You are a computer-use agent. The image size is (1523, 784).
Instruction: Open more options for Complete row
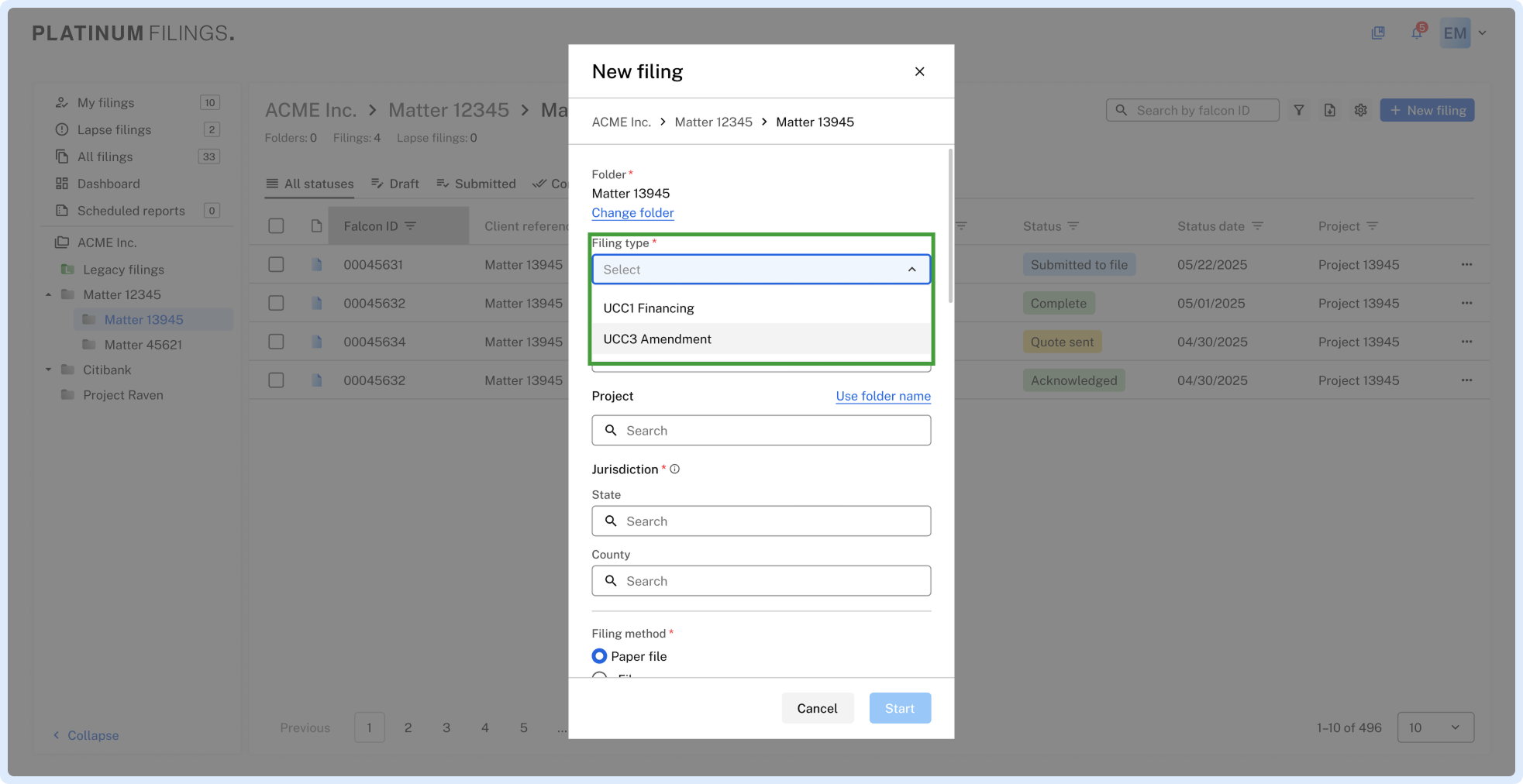1466,303
